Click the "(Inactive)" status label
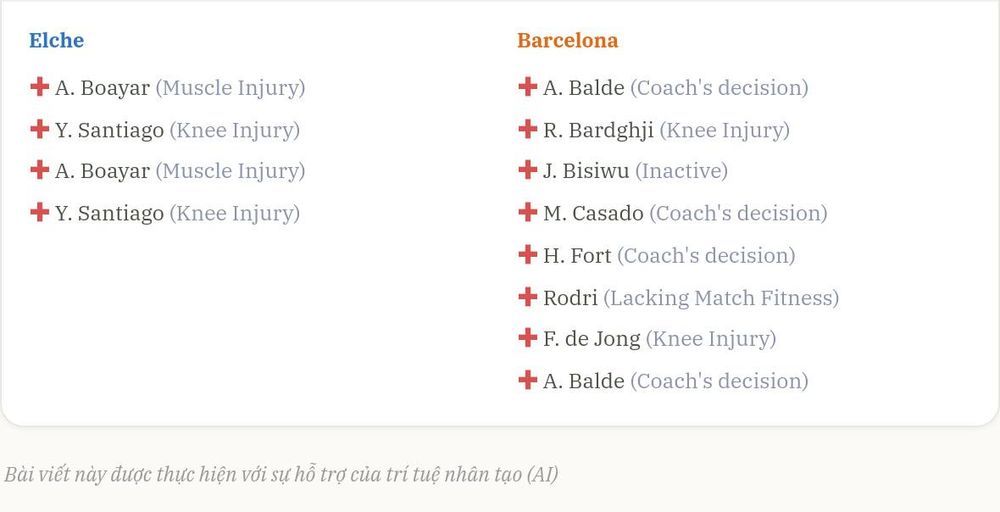 pos(681,171)
